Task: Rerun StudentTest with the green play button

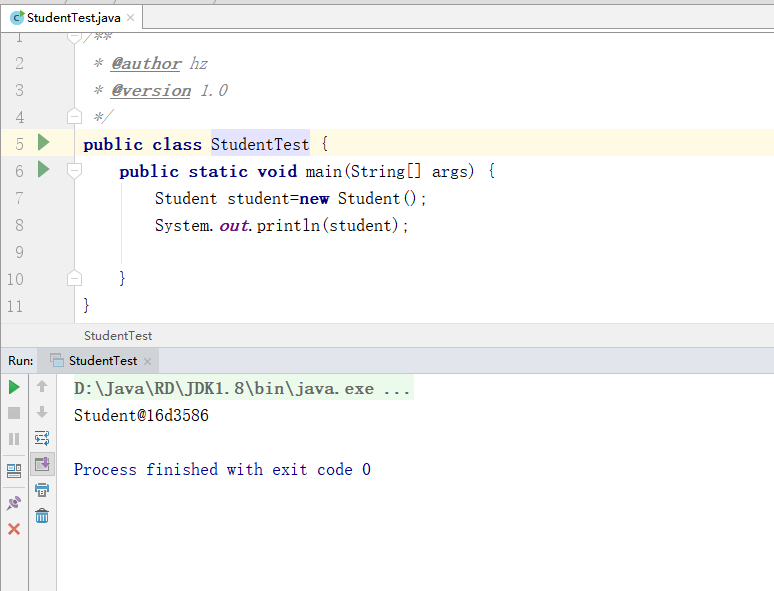Action: click(x=14, y=388)
